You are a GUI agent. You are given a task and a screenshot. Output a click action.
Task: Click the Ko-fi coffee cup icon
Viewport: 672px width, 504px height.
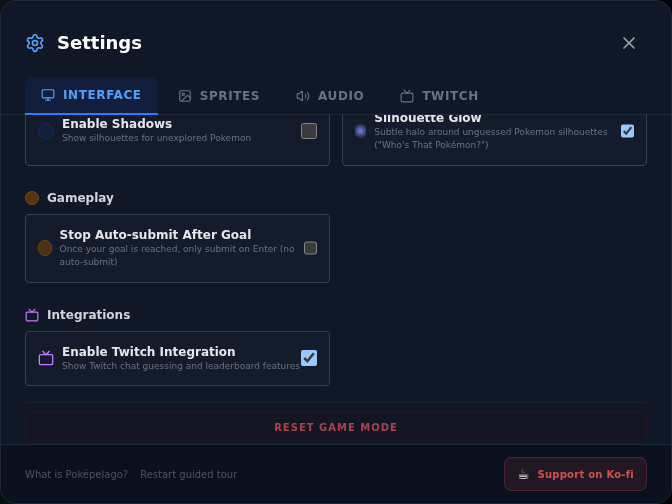523,474
